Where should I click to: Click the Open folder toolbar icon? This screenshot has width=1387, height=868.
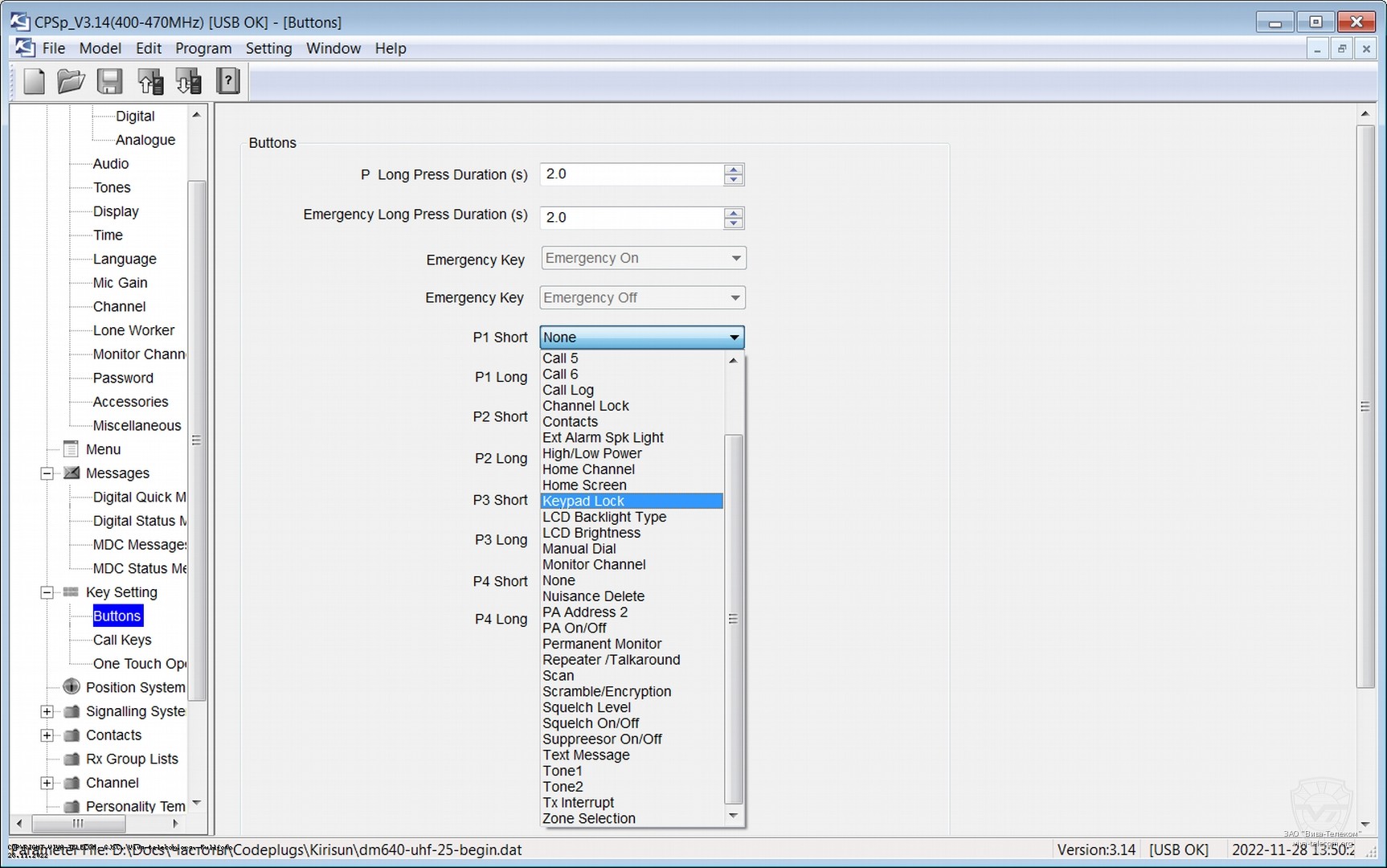click(71, 81)
